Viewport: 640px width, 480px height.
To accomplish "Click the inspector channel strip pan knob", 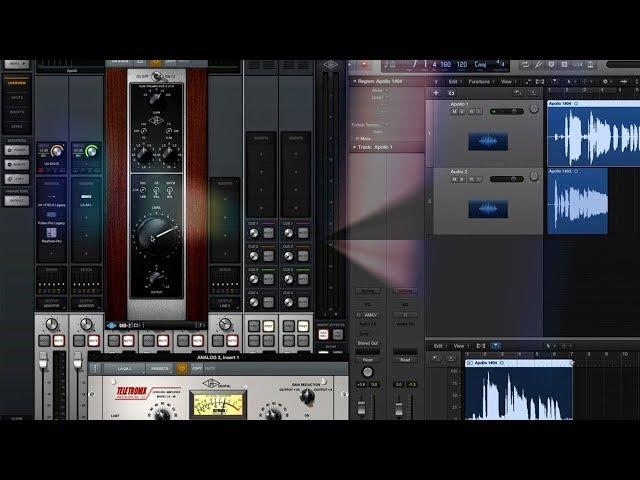I will (367, 372).
